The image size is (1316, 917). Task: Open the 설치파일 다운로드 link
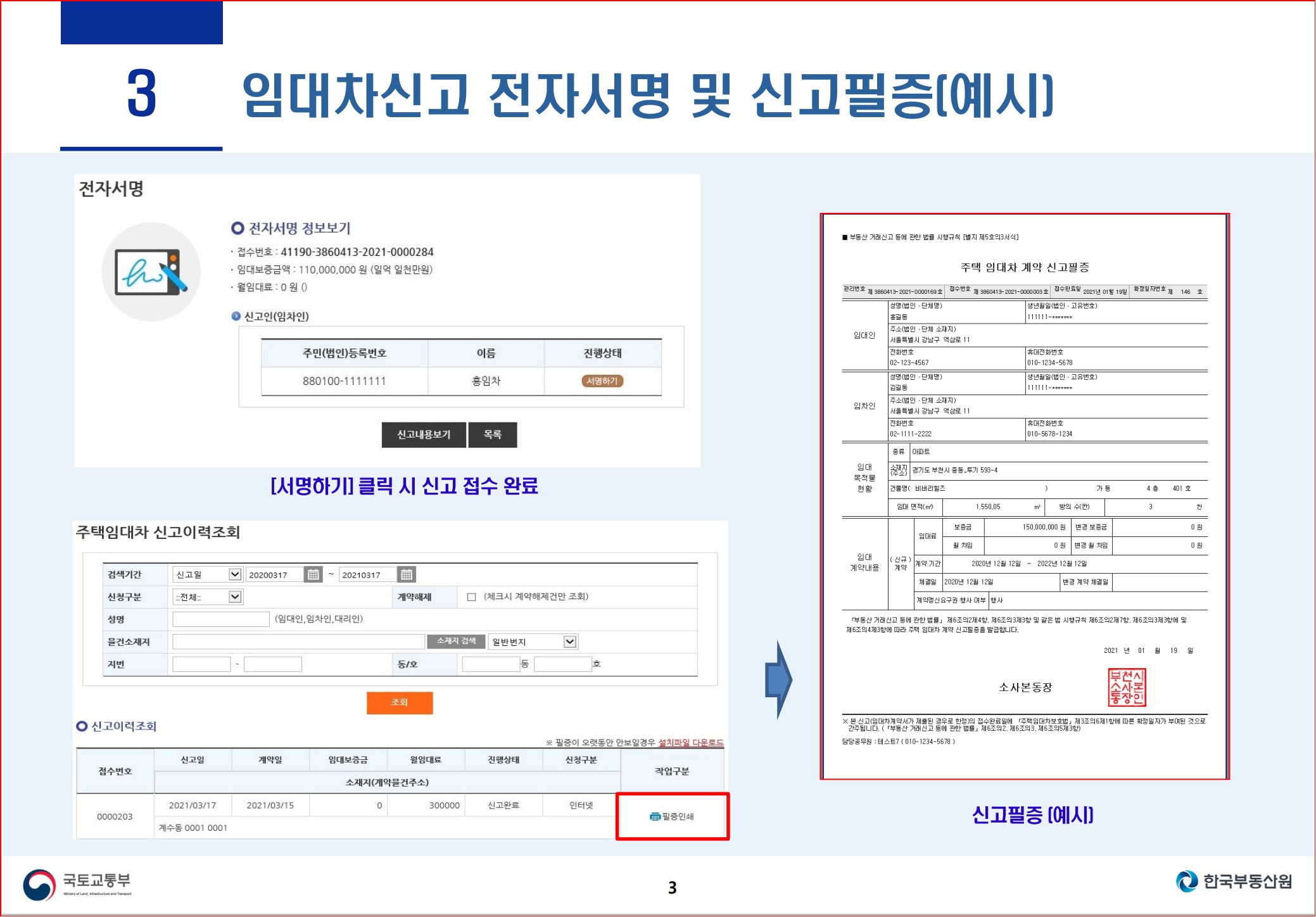[690, 742]
